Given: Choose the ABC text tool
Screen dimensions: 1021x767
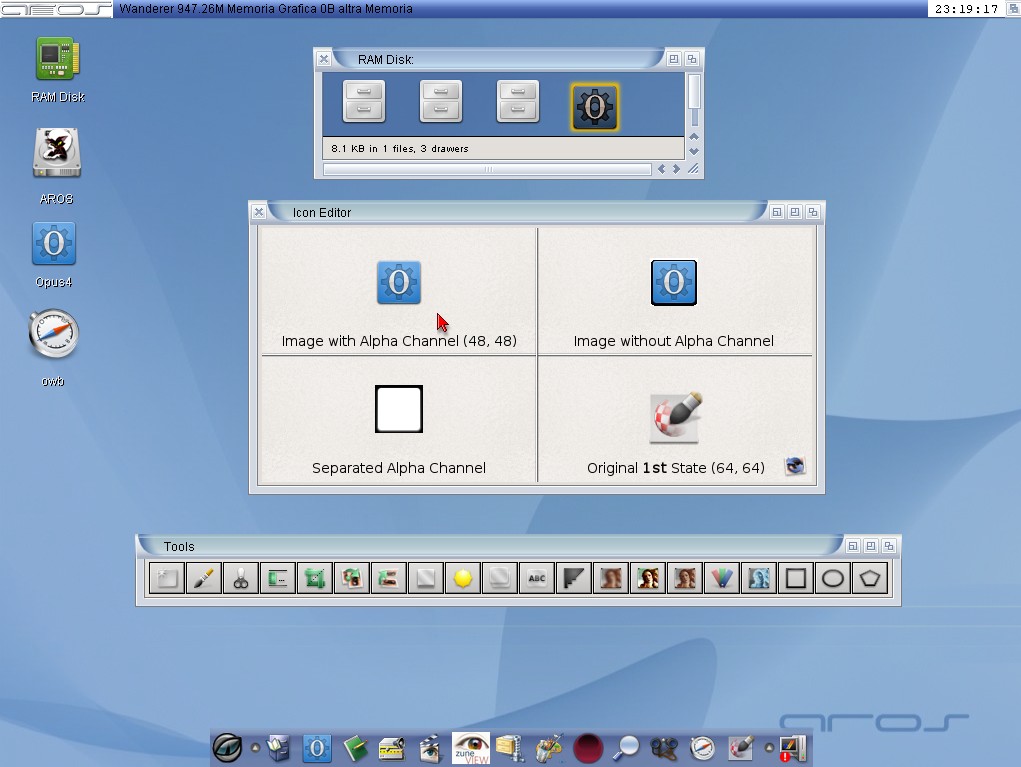Looking at the screenshot, I should pos(537,578).
